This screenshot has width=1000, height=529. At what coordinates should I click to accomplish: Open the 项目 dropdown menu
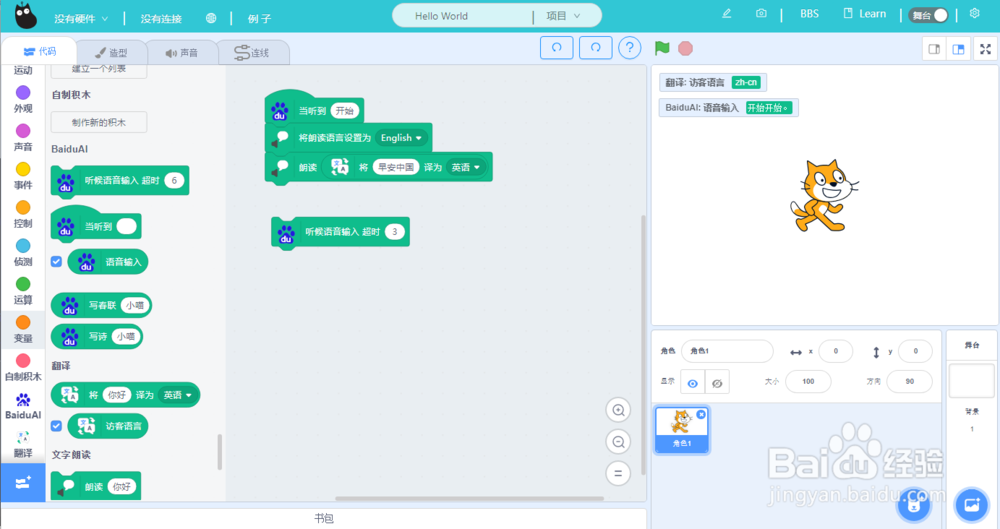[563, 16]
